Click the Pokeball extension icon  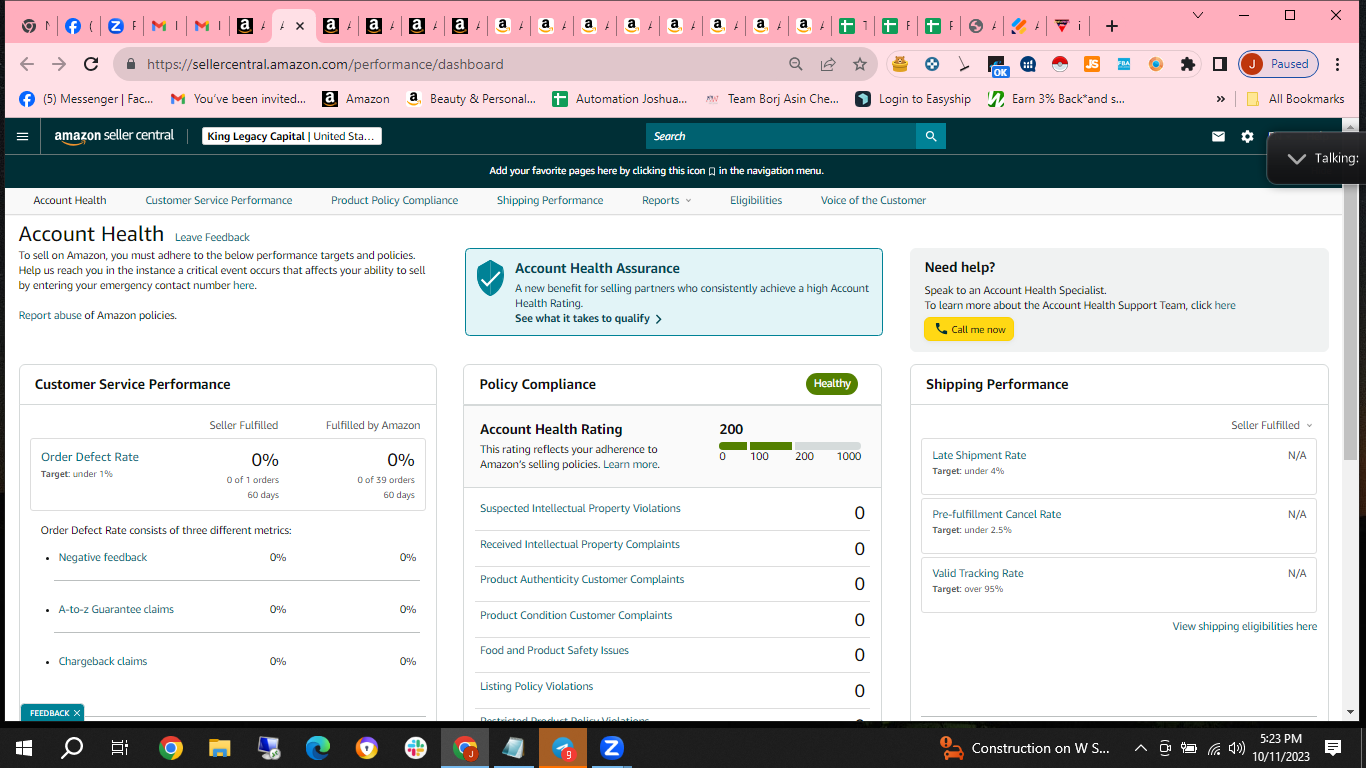1060,64
